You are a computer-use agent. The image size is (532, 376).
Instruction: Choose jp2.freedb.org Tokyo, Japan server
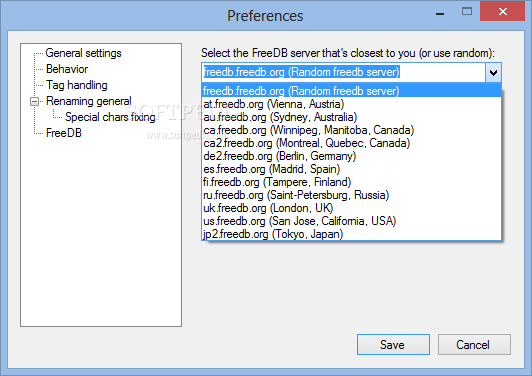[x=352, y=234]
